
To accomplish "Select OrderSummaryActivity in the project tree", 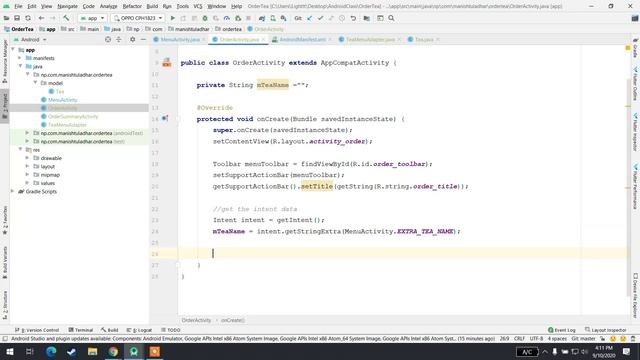I will 73,116.
